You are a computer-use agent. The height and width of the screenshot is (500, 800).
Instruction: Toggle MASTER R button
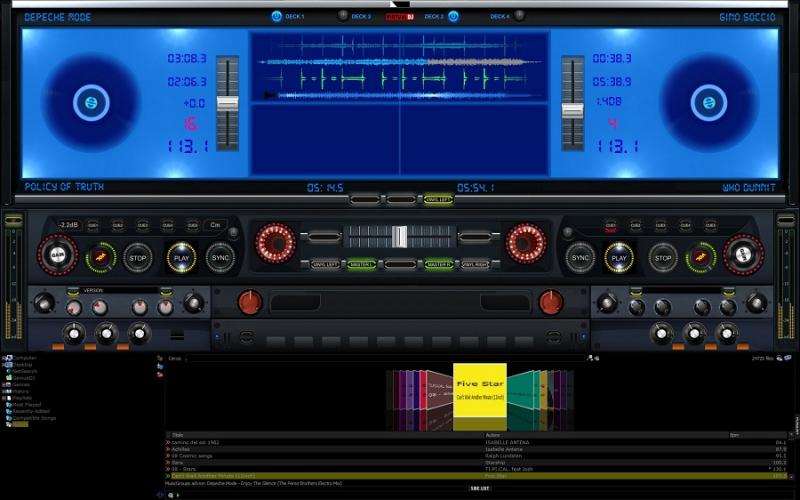point(438,264)
